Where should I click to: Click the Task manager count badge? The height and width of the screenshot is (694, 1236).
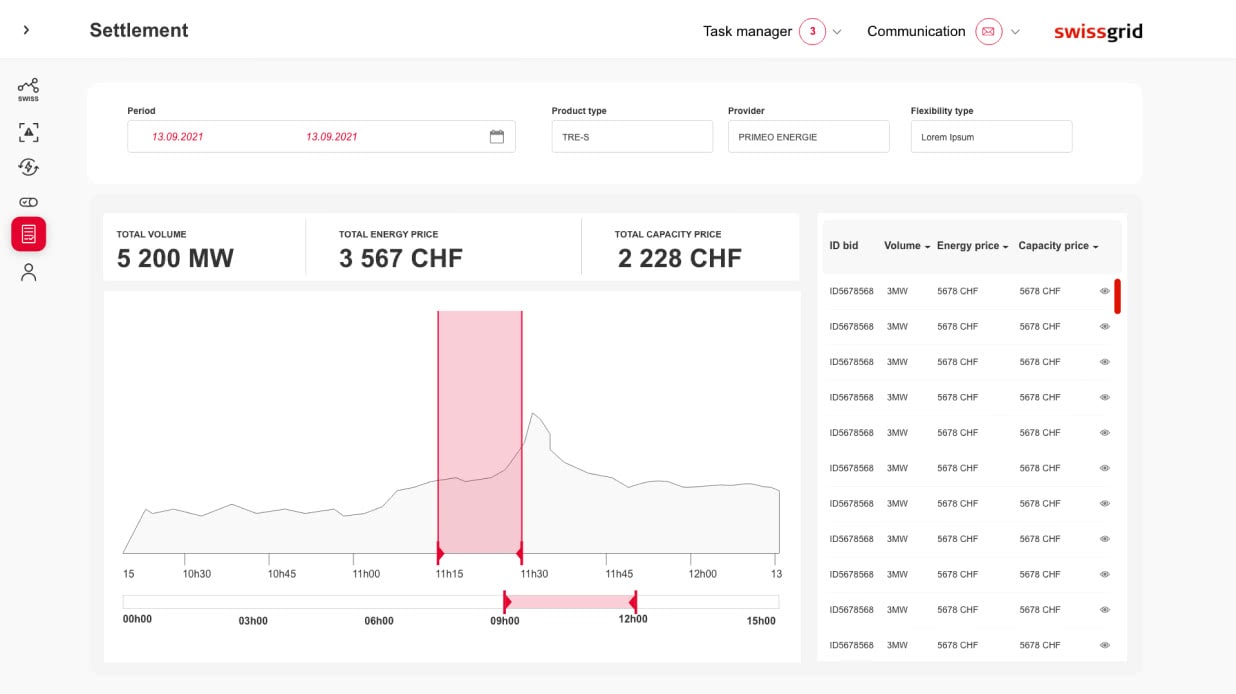[812, 32]
